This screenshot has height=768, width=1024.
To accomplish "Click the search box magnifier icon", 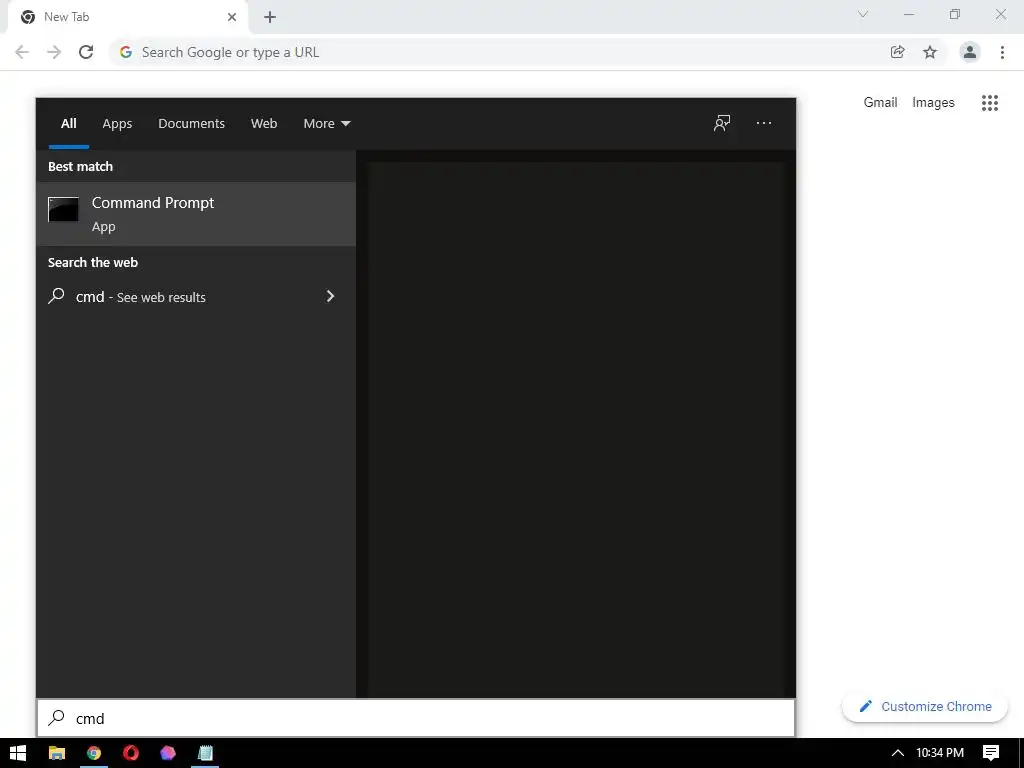I will [56, 718].
